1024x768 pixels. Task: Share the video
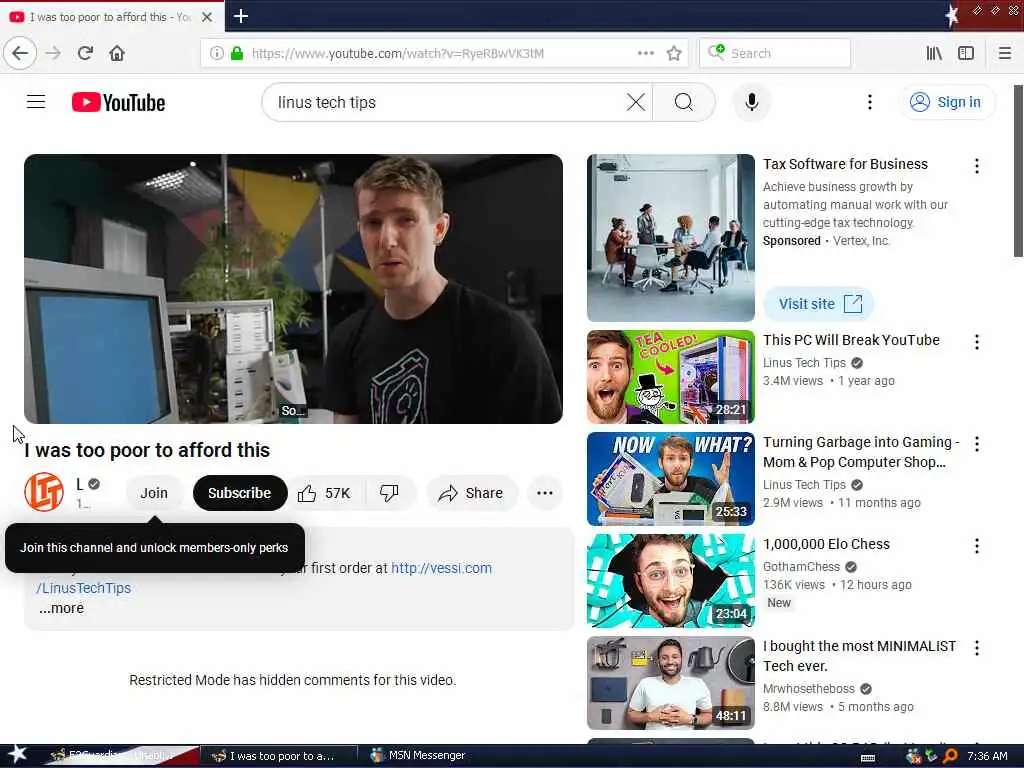coord(472,493)
